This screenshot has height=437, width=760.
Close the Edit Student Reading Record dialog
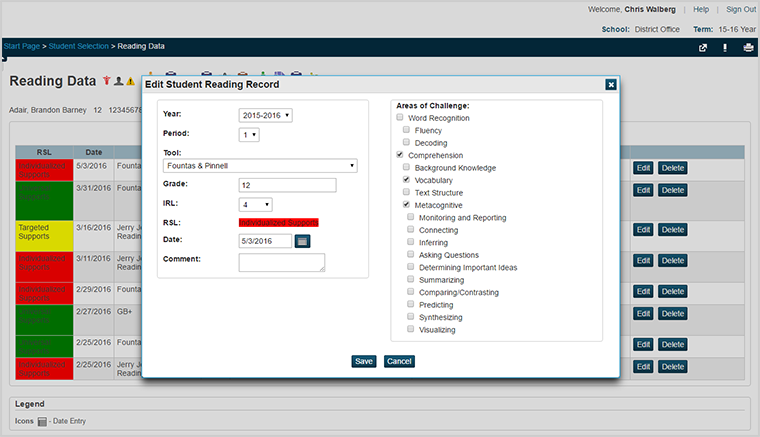point(610,85)
